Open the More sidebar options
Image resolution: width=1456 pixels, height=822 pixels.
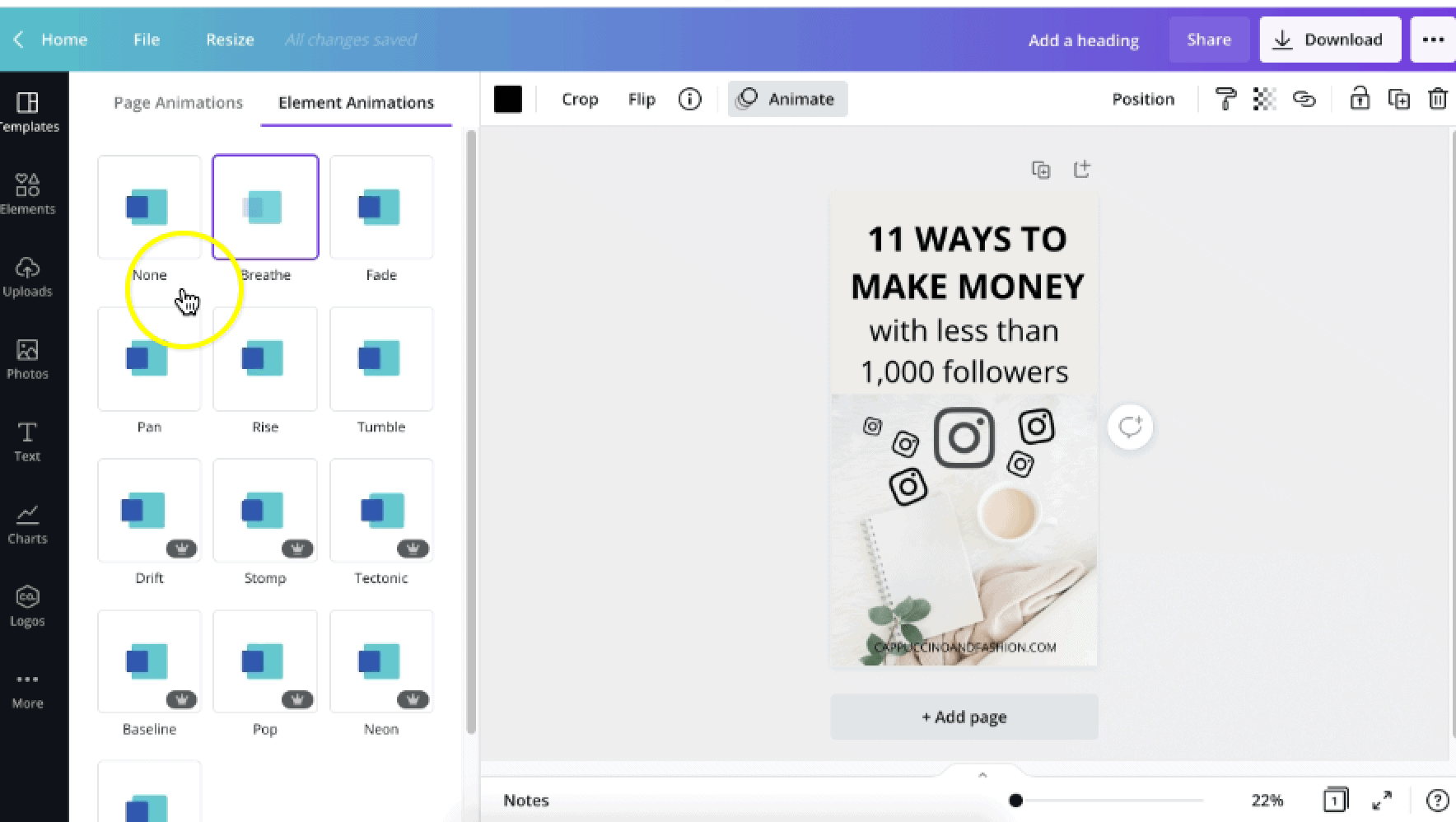pyautogui.click(x=27, y=690)
